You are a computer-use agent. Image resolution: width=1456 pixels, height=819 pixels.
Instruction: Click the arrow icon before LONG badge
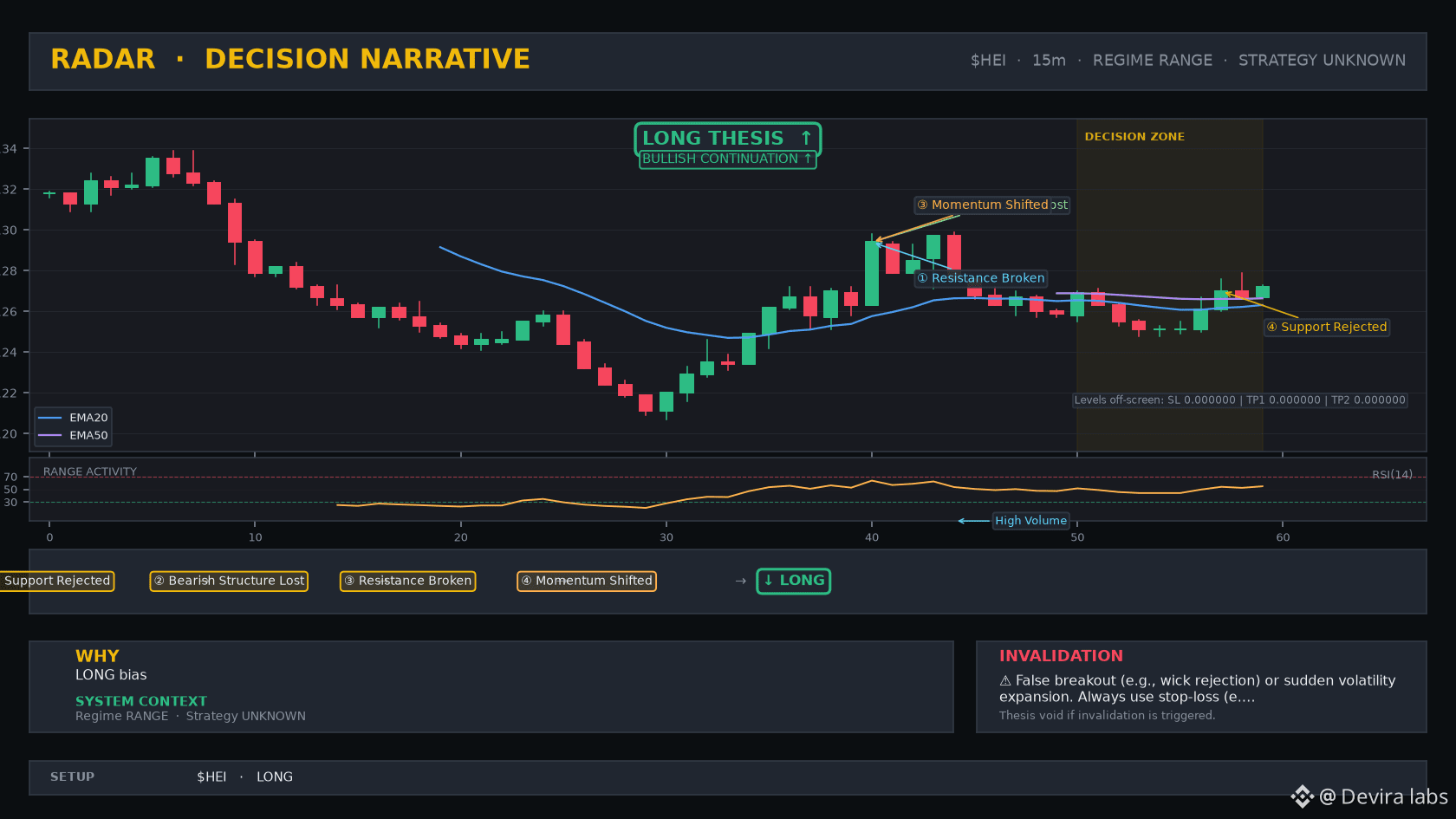click(741, 581)
